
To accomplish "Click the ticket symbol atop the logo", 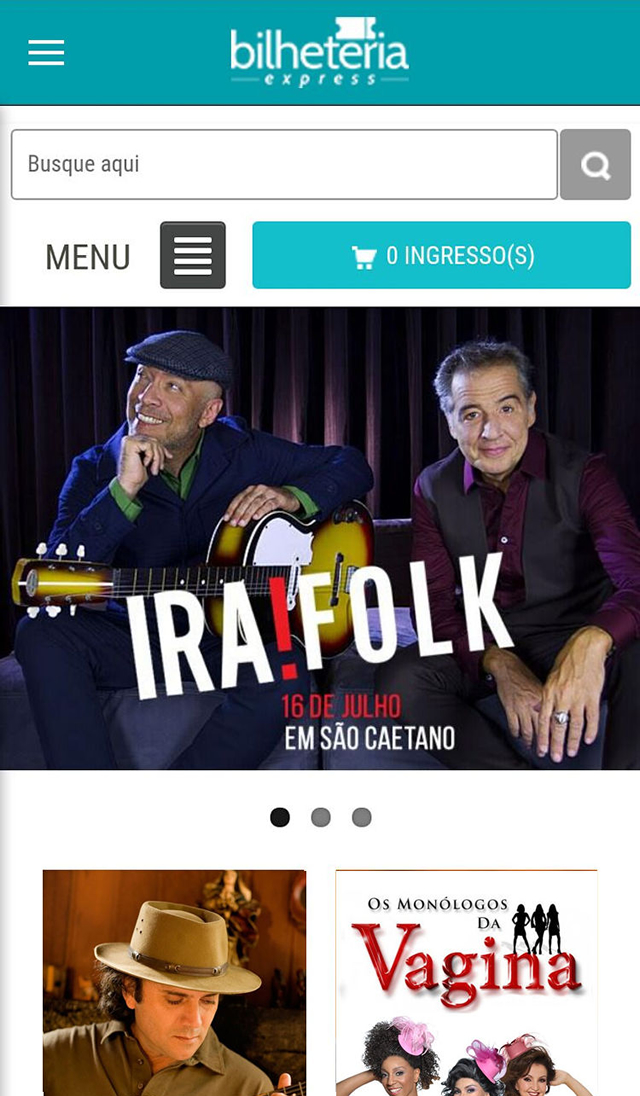I will coord(356,27).
